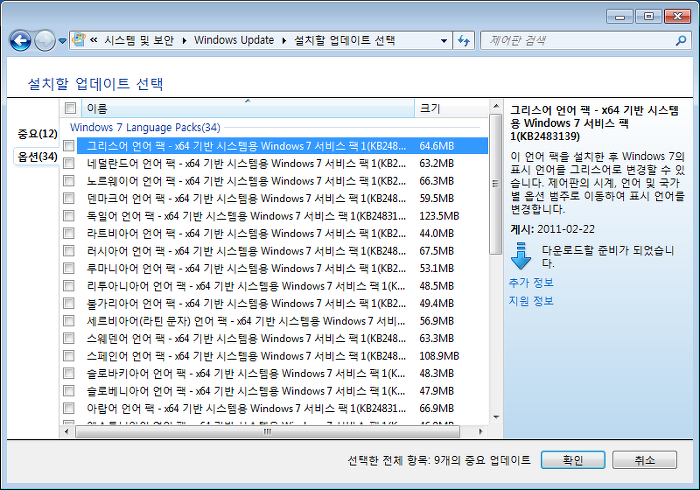Viewport: 700px width, 490px height.
Task: Check the 그리스어 언어 팩 checkbox
Action: click(69, 146)
